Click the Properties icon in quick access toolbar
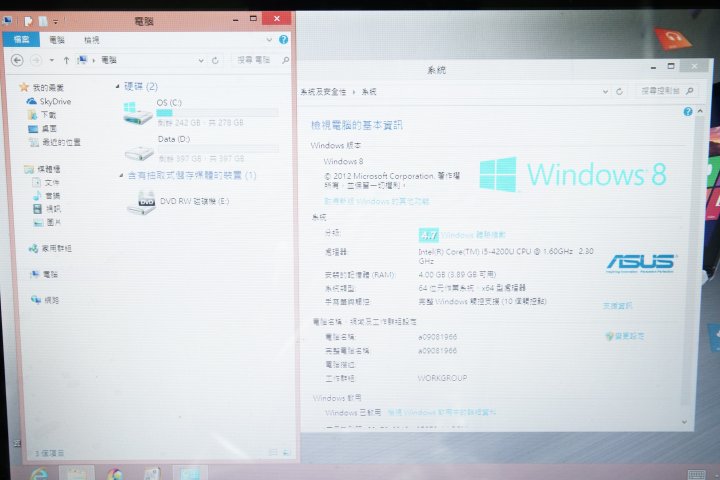 click(x=28, y=21)
